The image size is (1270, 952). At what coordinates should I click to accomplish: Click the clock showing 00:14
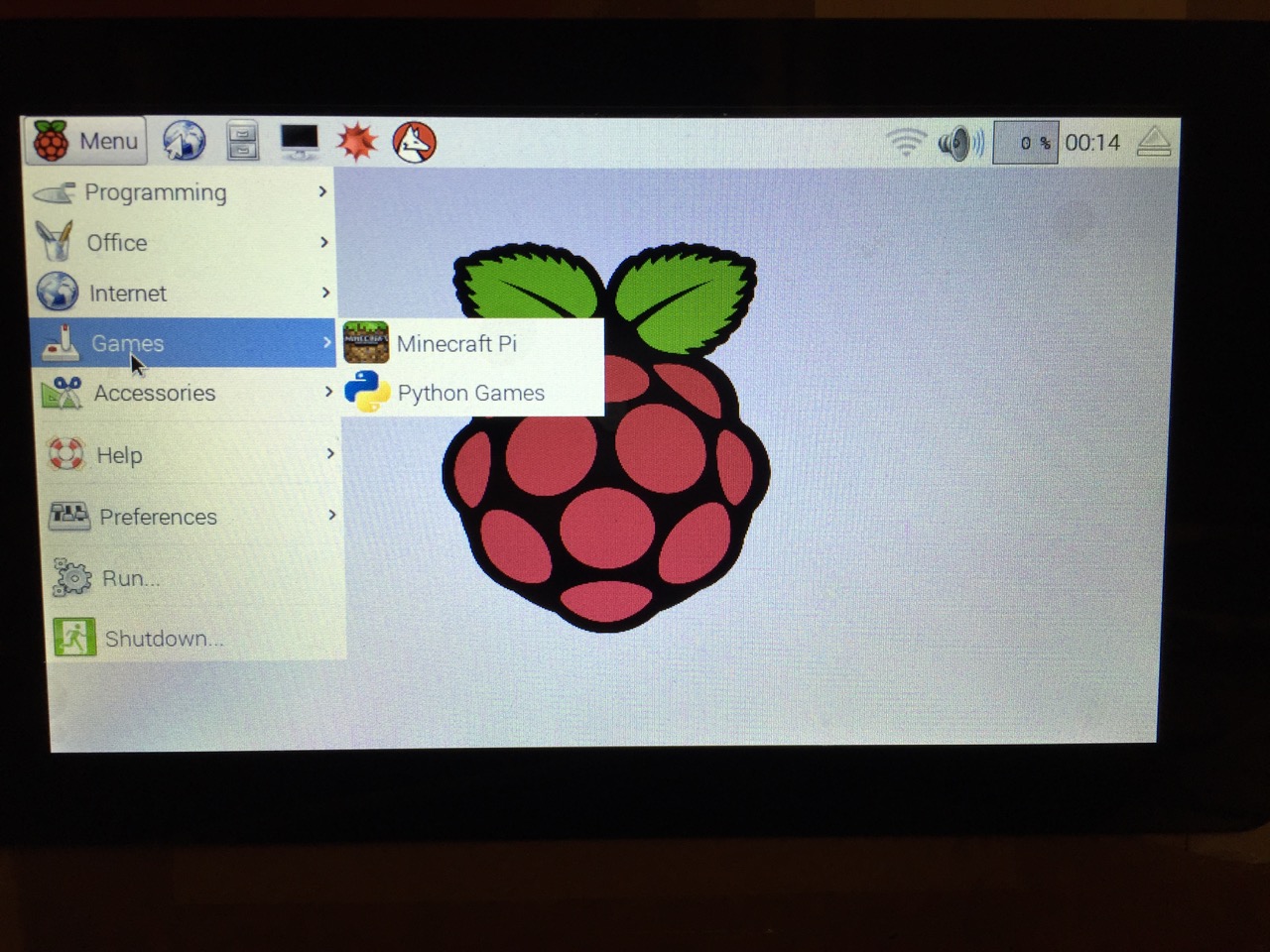pos(1092,143)
